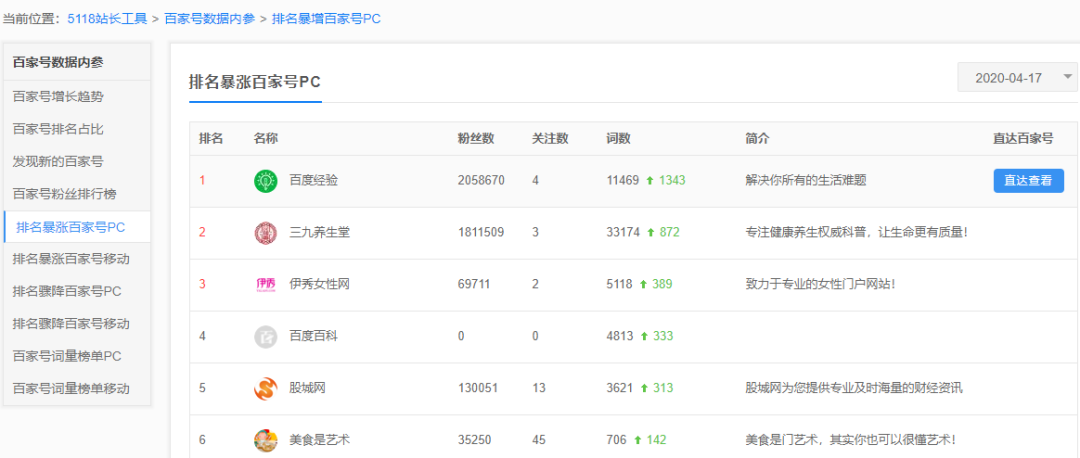This screenshot has height=458, width=1080.
Task: Click the 排名 column header
Action: pos(211,138)
